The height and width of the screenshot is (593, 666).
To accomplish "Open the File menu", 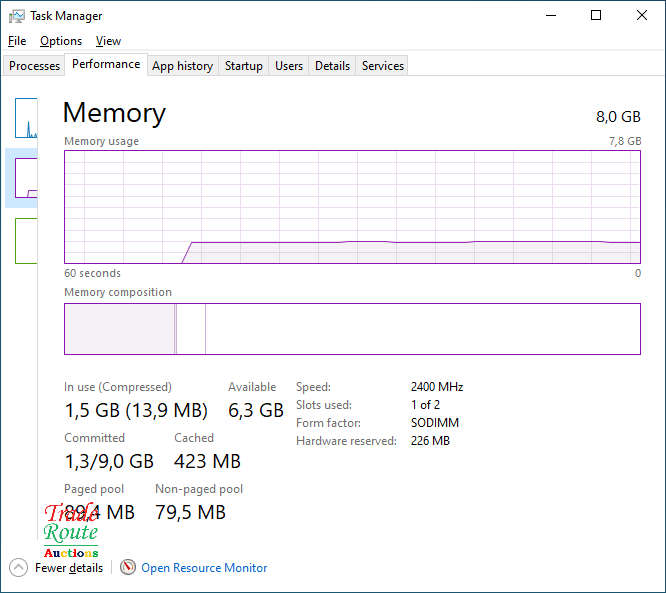I will (x=17, y=41).
